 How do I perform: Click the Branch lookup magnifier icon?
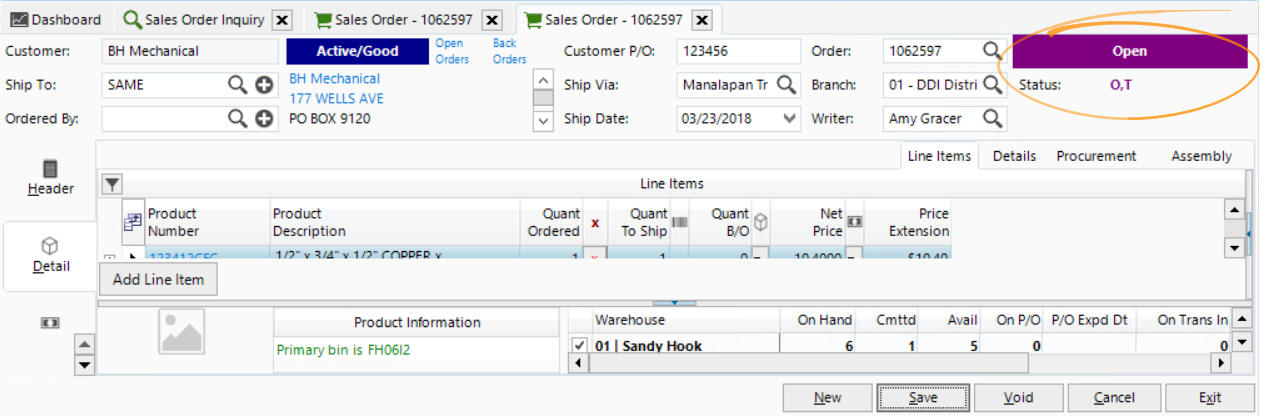click(x=991, y=85)
